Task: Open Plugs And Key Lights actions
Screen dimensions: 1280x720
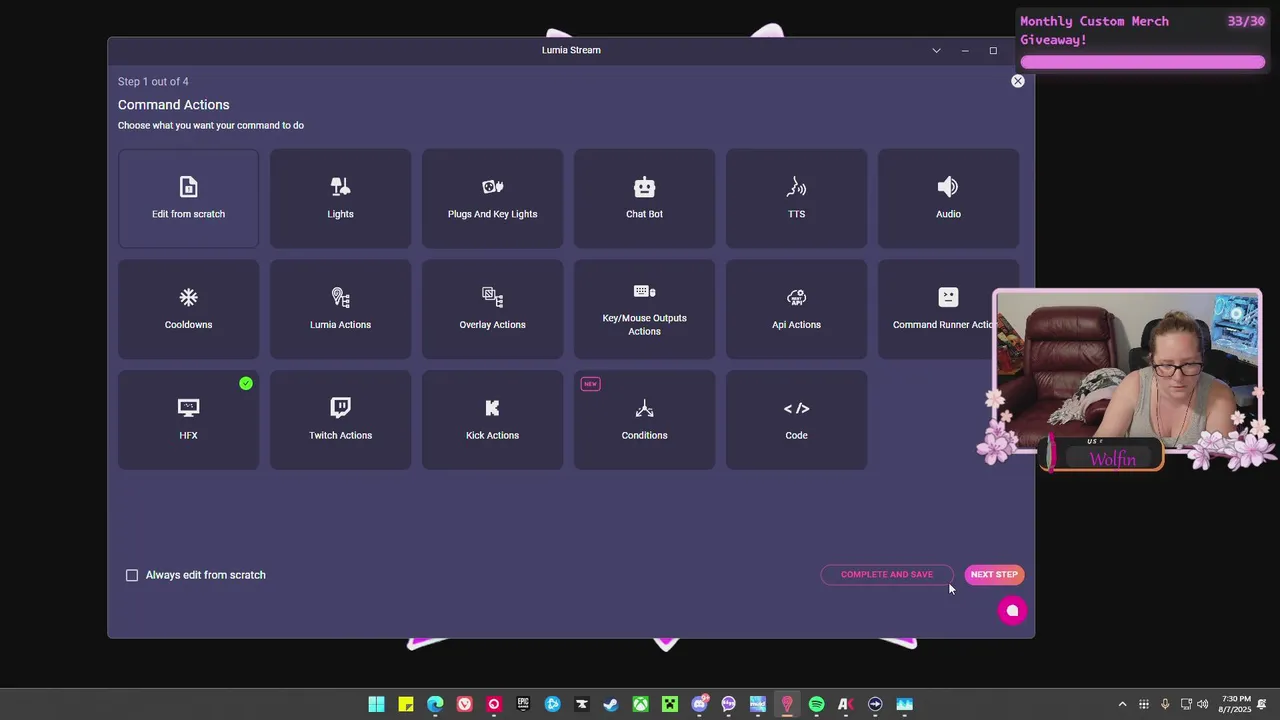Action: point(492,198)
